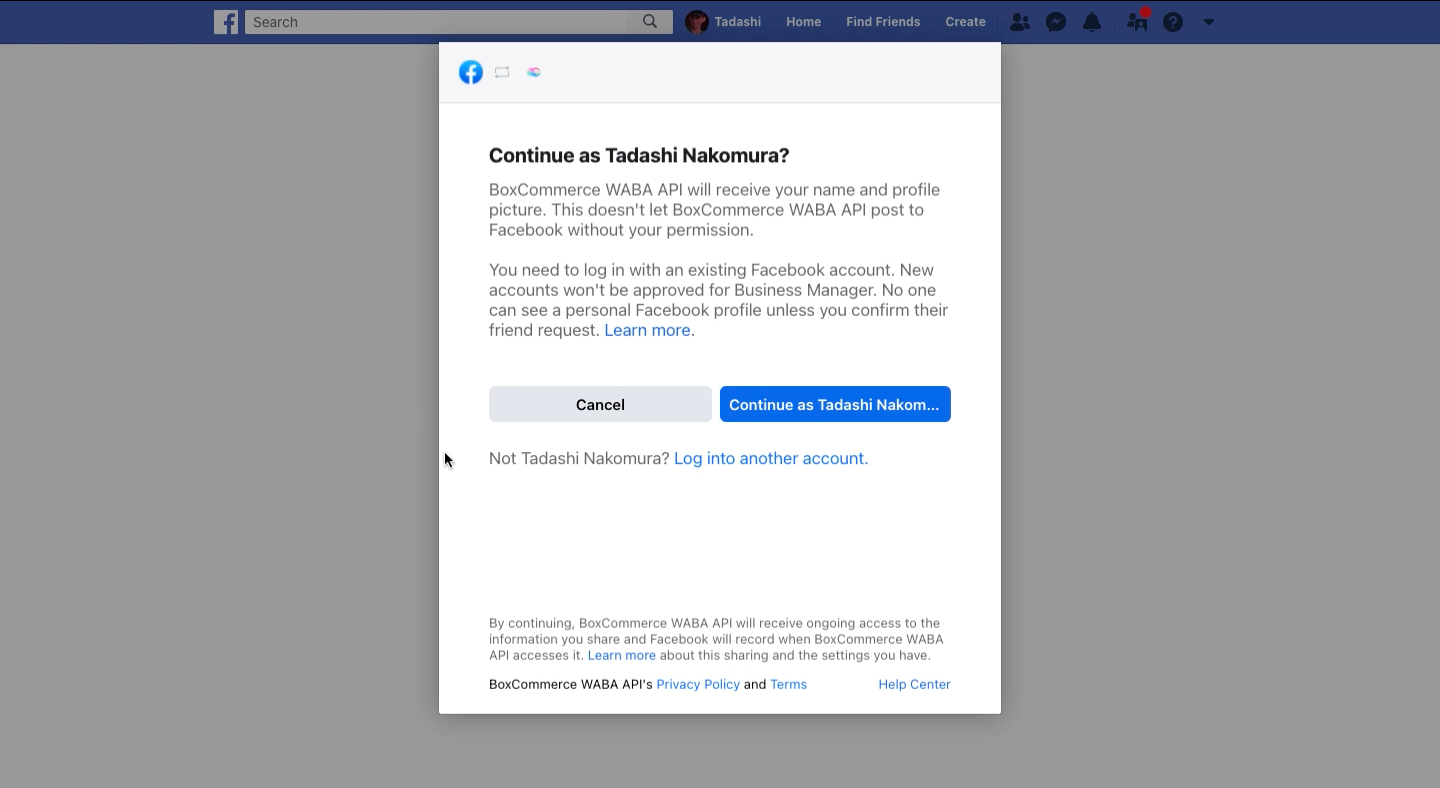Image resolution: width=1440 pixels, height=788 pixels.
Task: Focus the Facebook Search field
Action: 437,22
